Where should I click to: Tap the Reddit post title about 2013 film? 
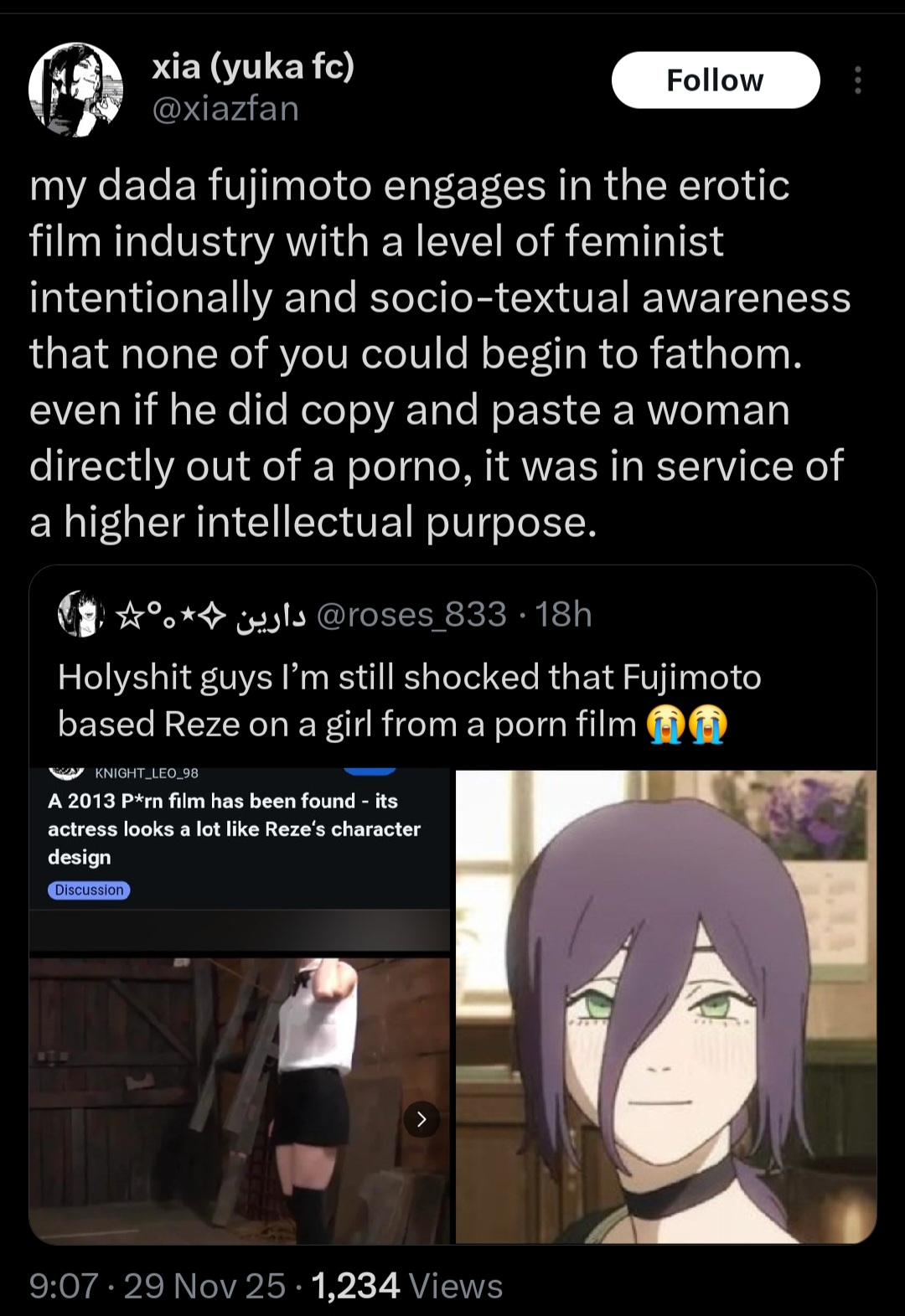[x=234, y=828]
